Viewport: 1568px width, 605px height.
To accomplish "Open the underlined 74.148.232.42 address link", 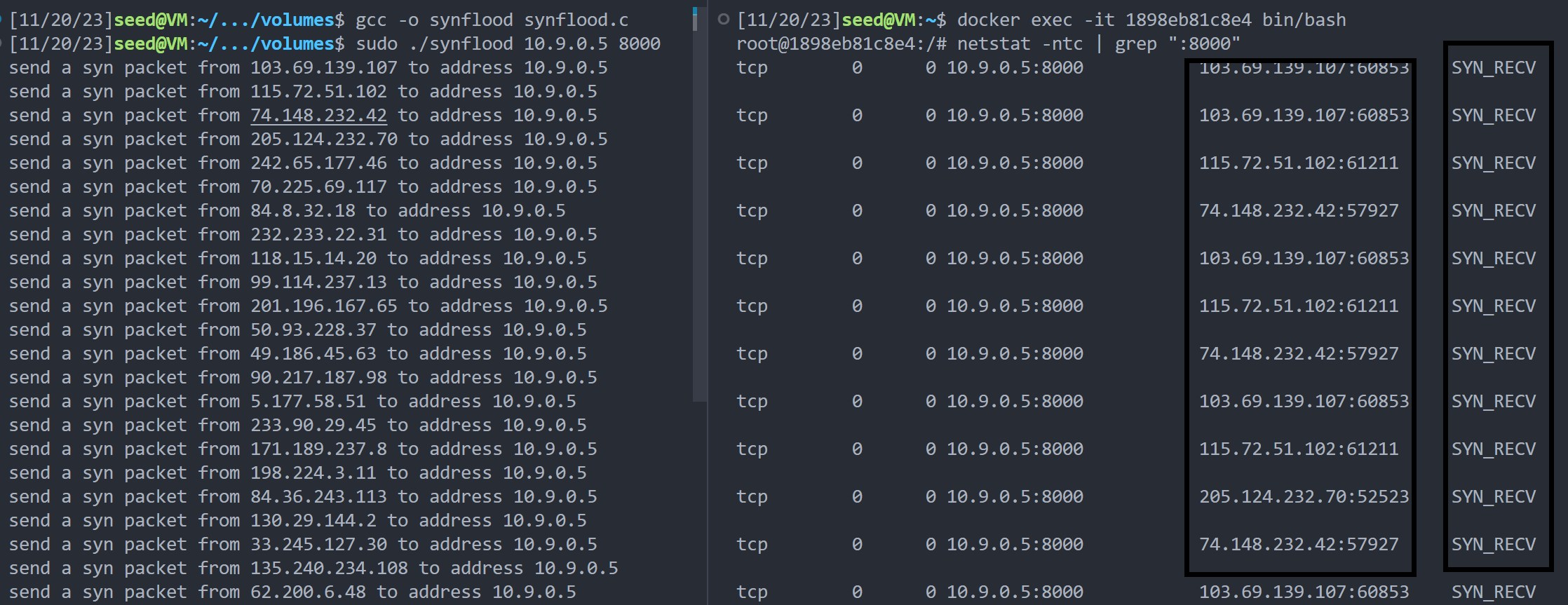I will click(x=318, y=115).
